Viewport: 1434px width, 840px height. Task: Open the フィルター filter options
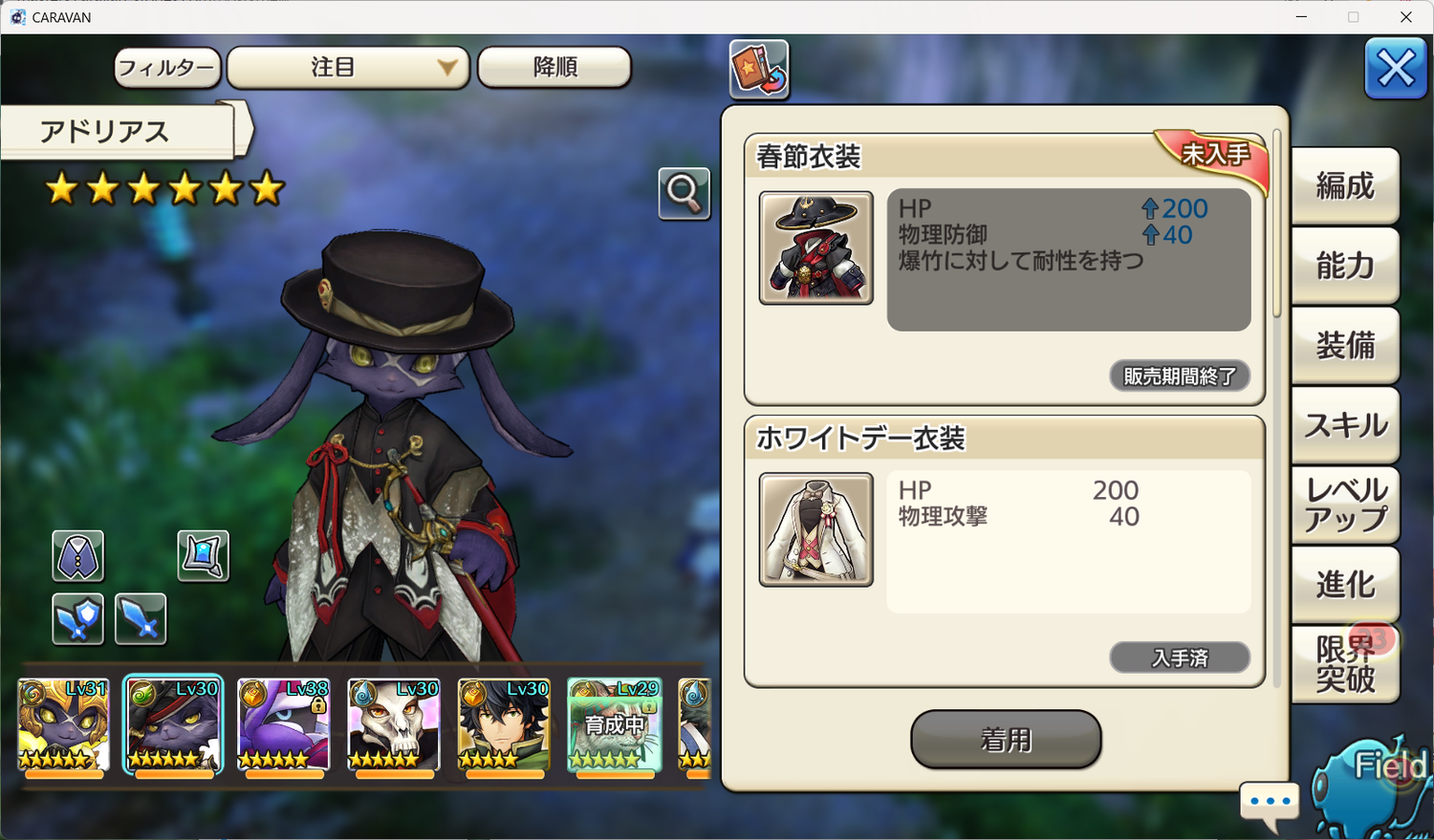(167, 67)
